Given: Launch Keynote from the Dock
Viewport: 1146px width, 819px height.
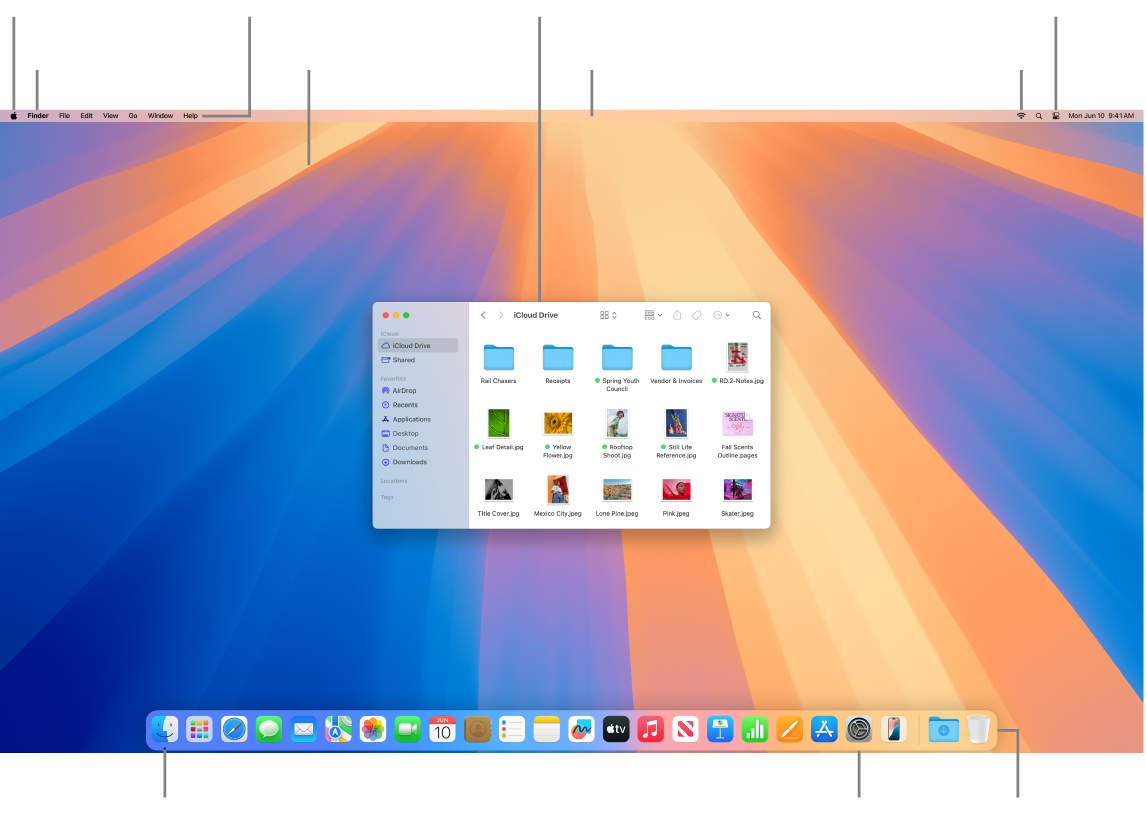Looking at the screenshot, I should pos(720,729).
